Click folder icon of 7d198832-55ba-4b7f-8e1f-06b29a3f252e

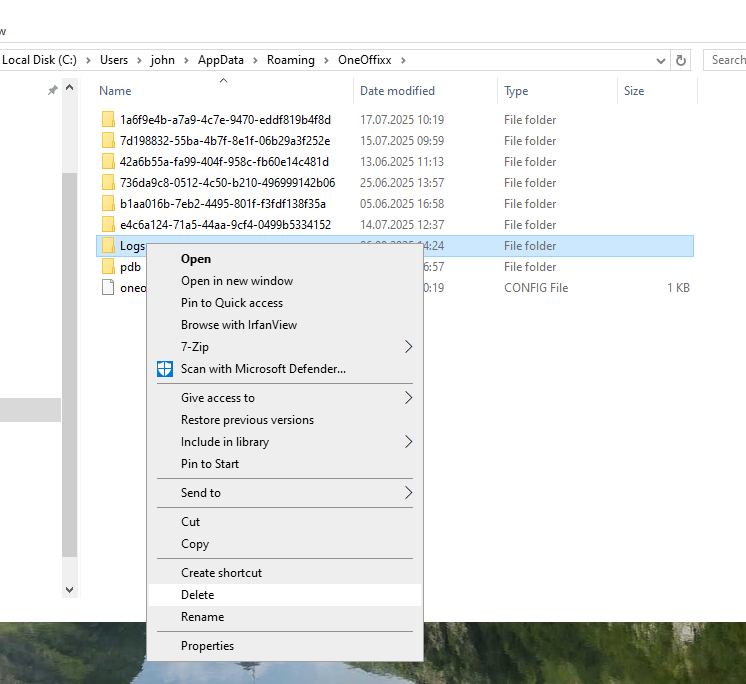[108, 140]
